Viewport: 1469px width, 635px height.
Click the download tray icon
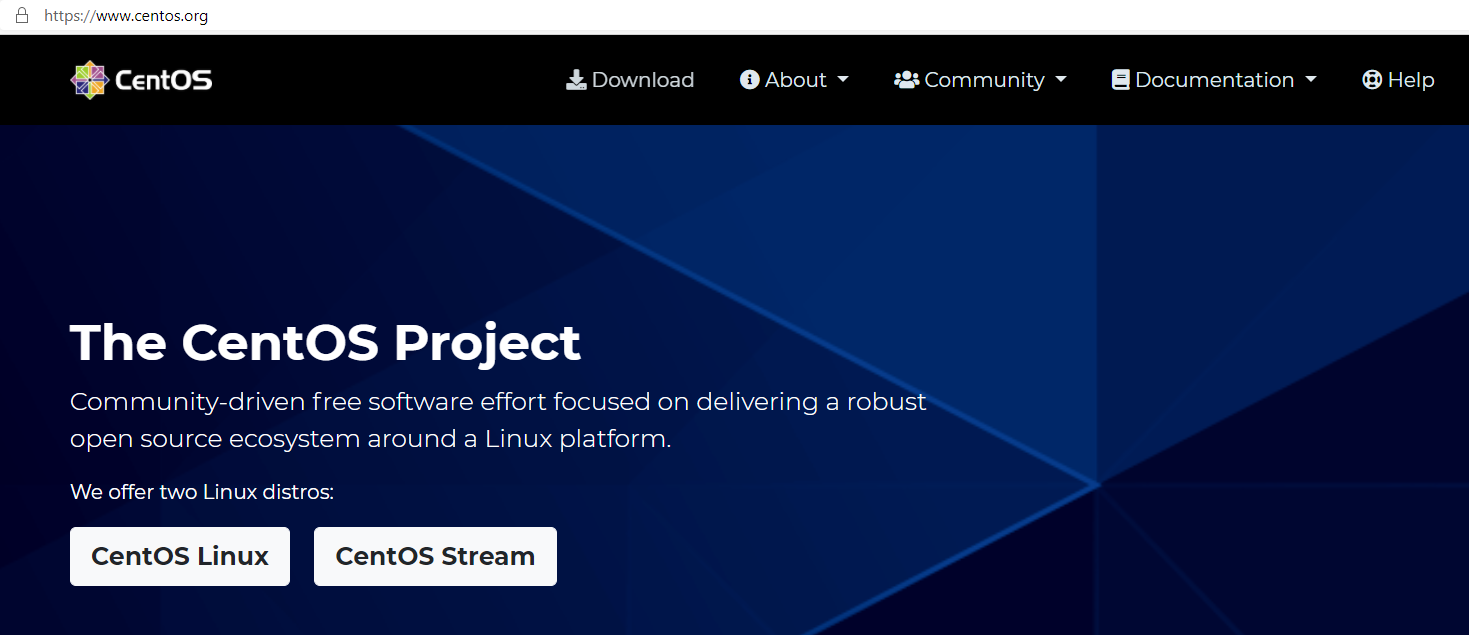coord(576,80)
